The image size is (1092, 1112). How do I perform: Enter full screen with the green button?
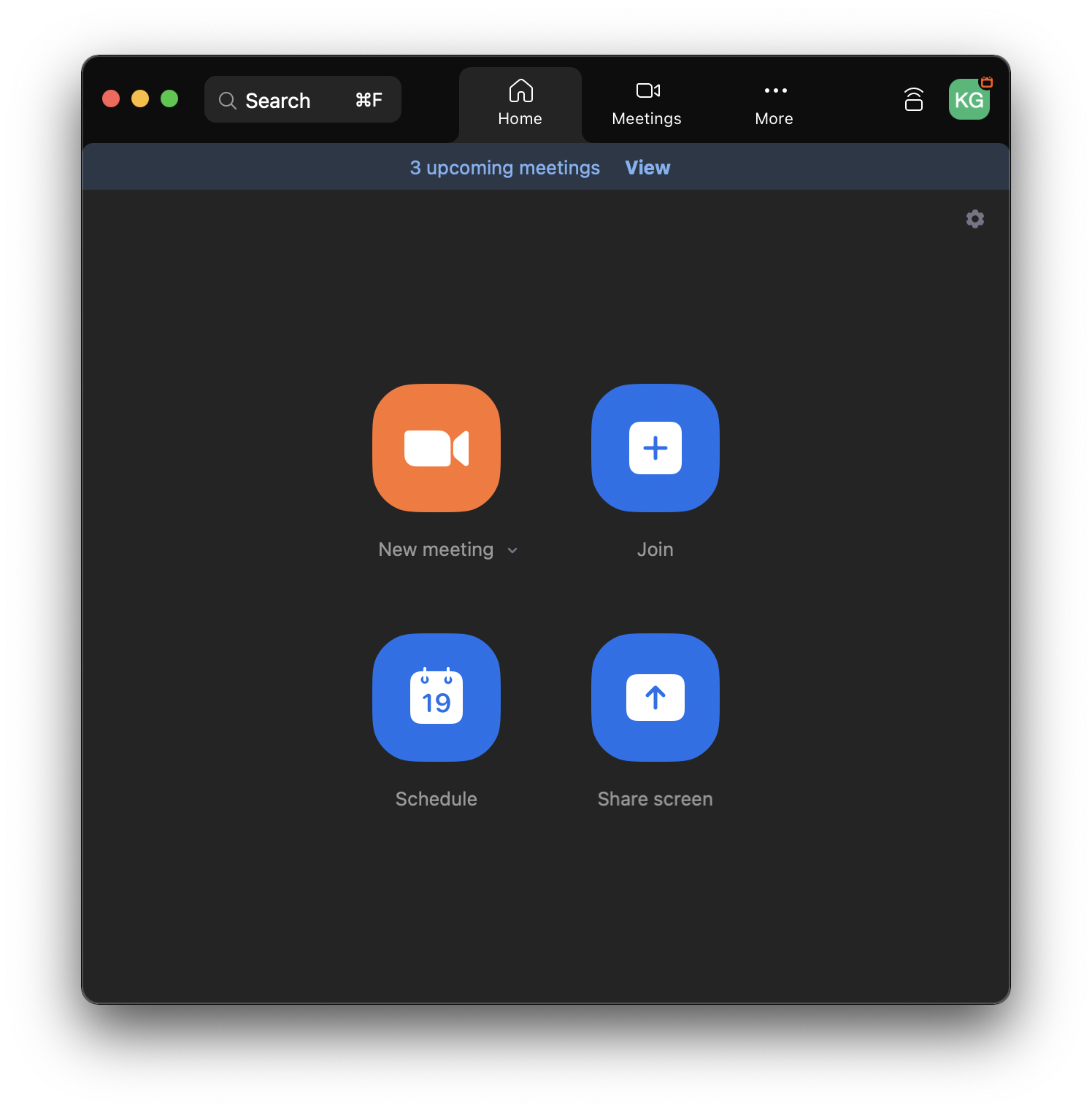point(169,99)
